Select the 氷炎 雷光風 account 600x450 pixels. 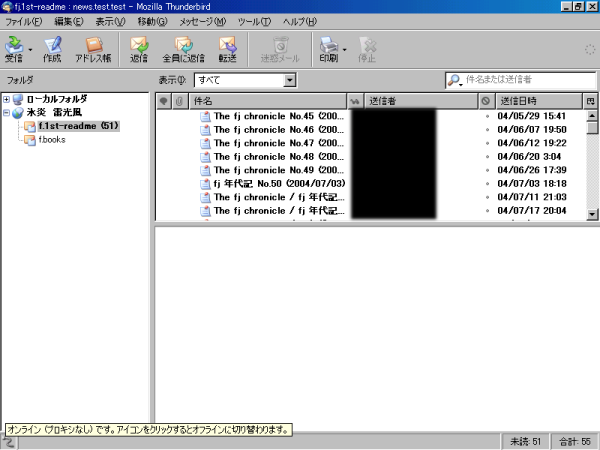tap(54, 112)
